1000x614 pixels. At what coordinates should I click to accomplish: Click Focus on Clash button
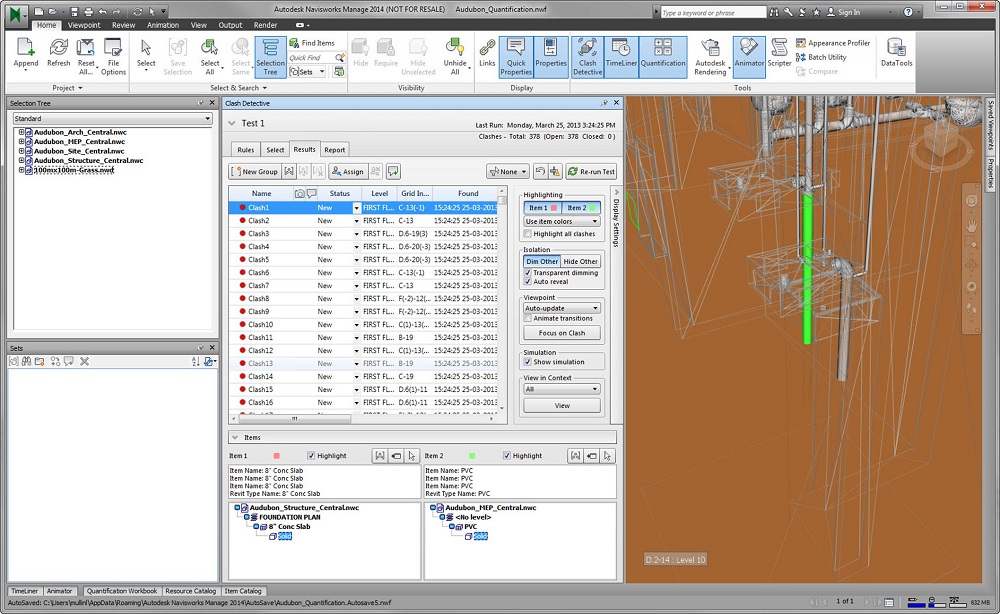(x=562, y=333)
